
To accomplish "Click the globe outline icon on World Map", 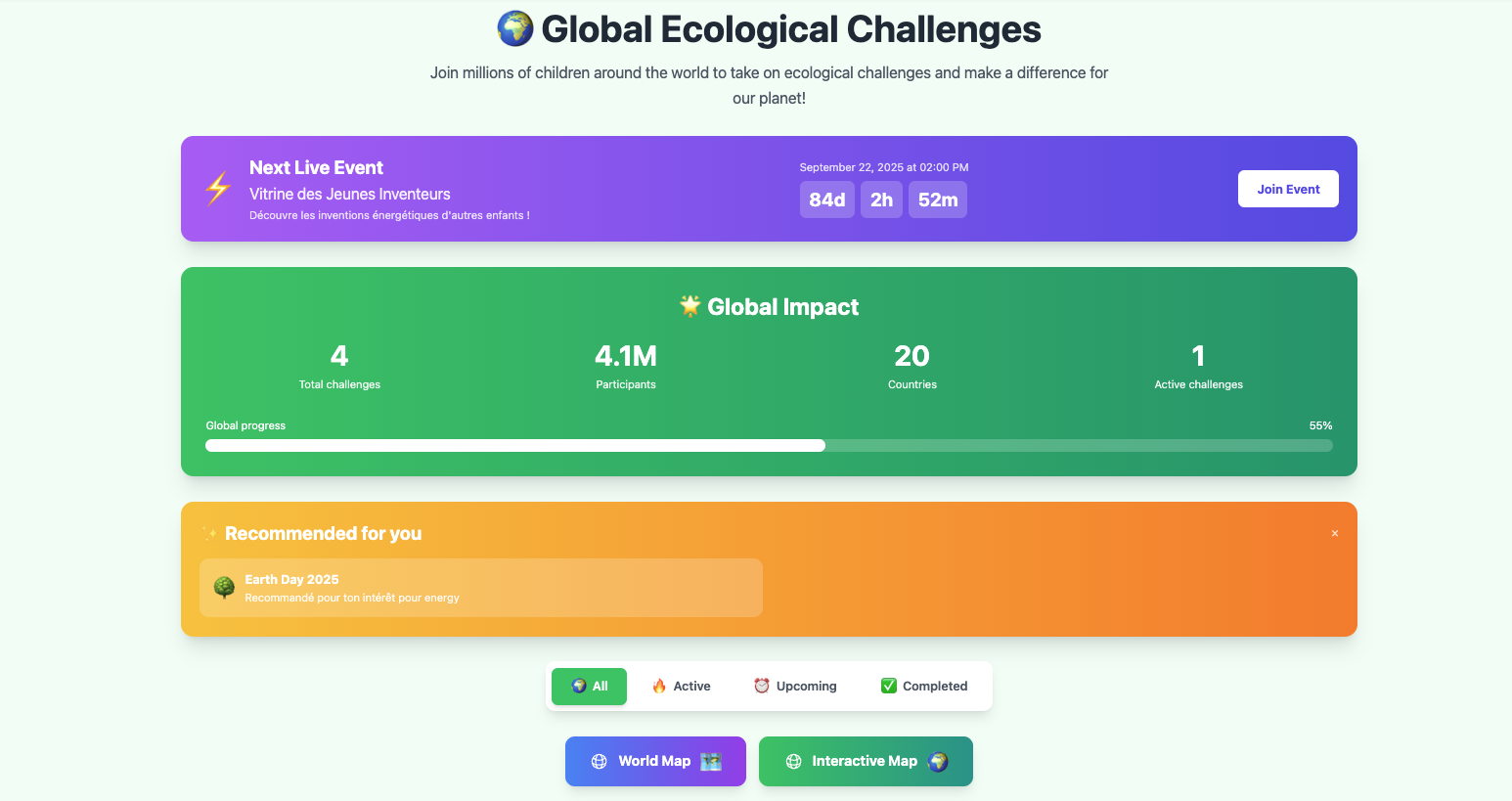I will point(600,761).
